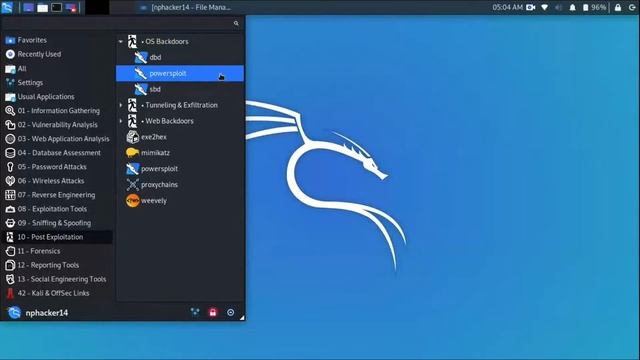640x360 pixels.
Task: Launch the terminal emulator from panel
Action: click(56, 7)
